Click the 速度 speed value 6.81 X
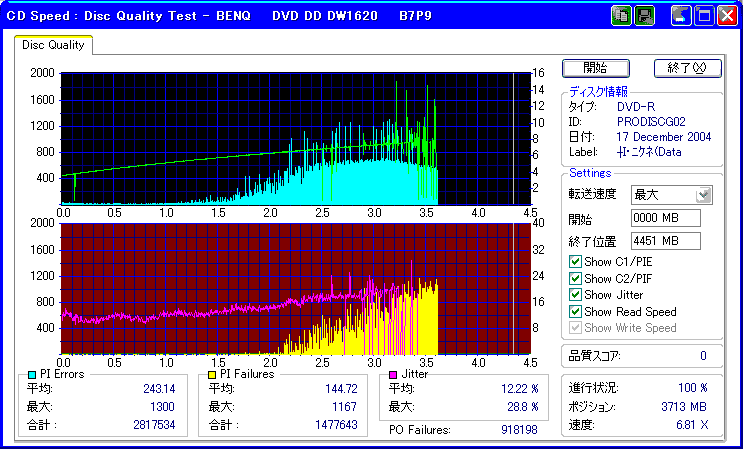Image resolution: width=743 pixels, height=449 pixels. [x=692, y=425]
